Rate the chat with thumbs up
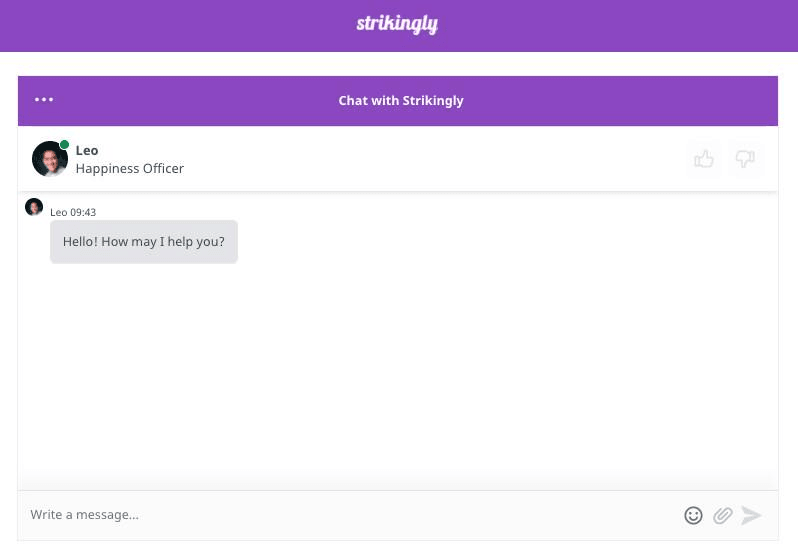Viewport: 798px width, 558px height. [704, 159]
